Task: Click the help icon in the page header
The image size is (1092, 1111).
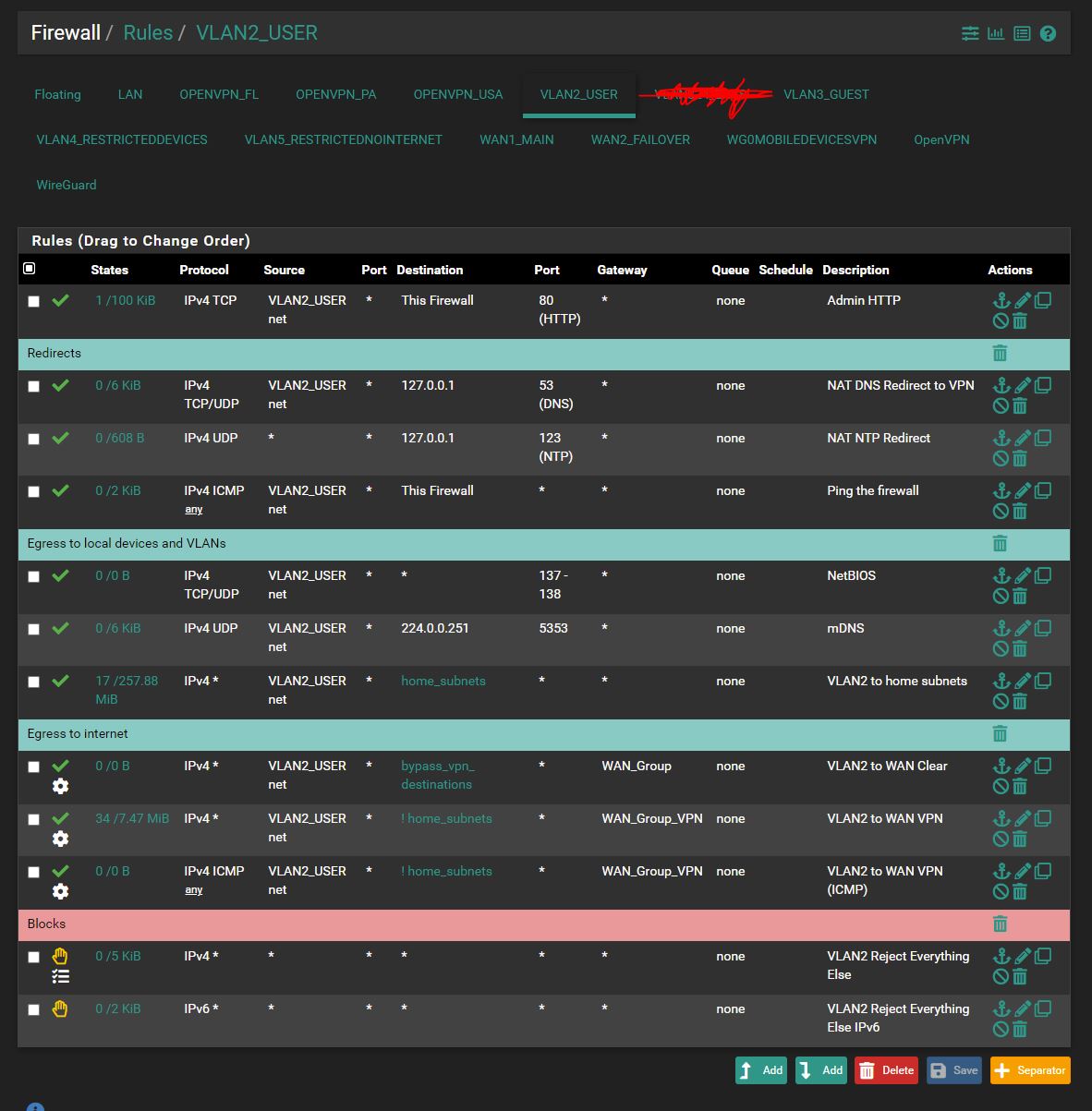Action: tap(1048, 34)
